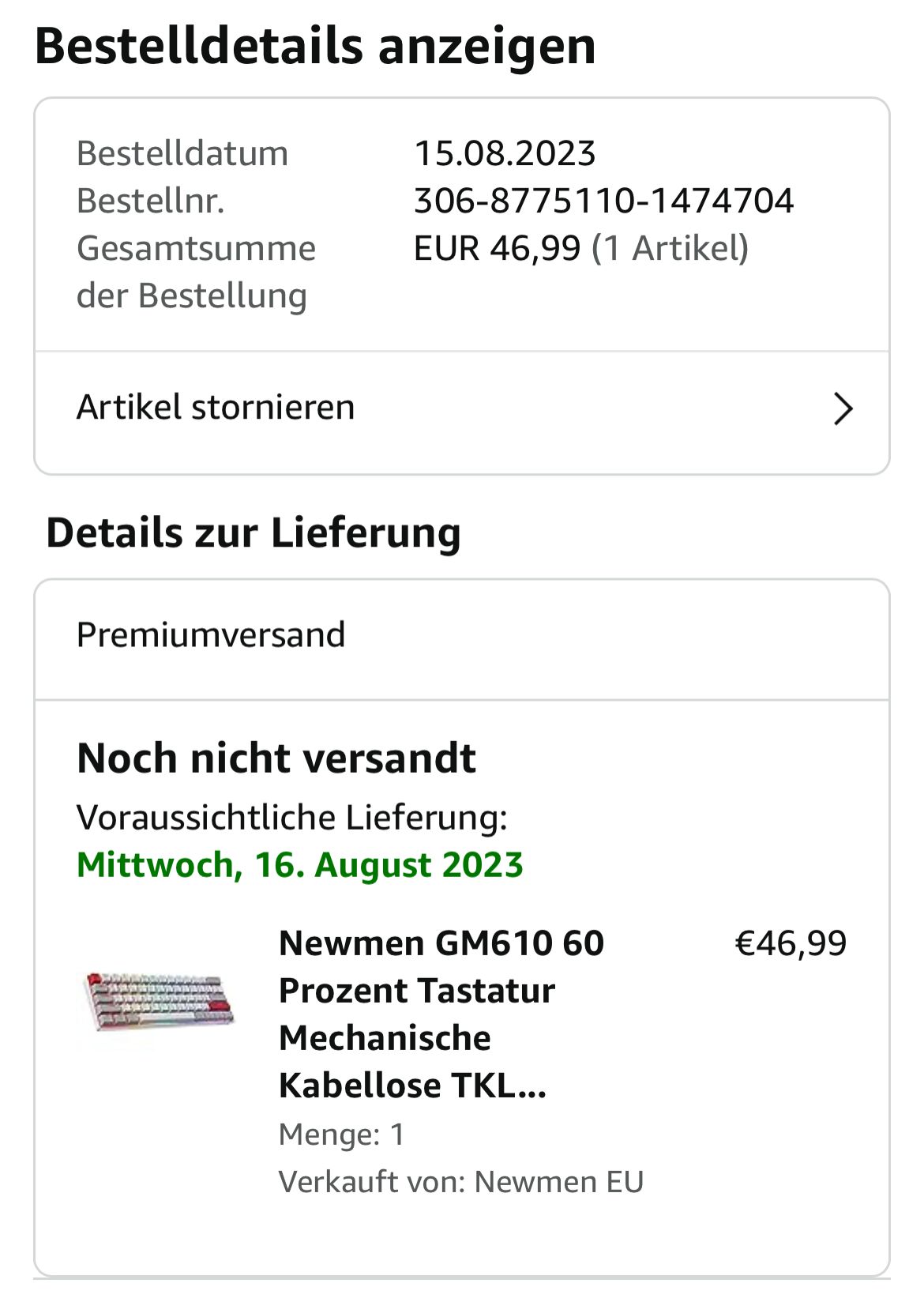Image resolution: width=924 pixels, height=1302 pixels.
Task: Tap the Gesamtsumme der Bestellung label
Action: click(x=196, y=272)
